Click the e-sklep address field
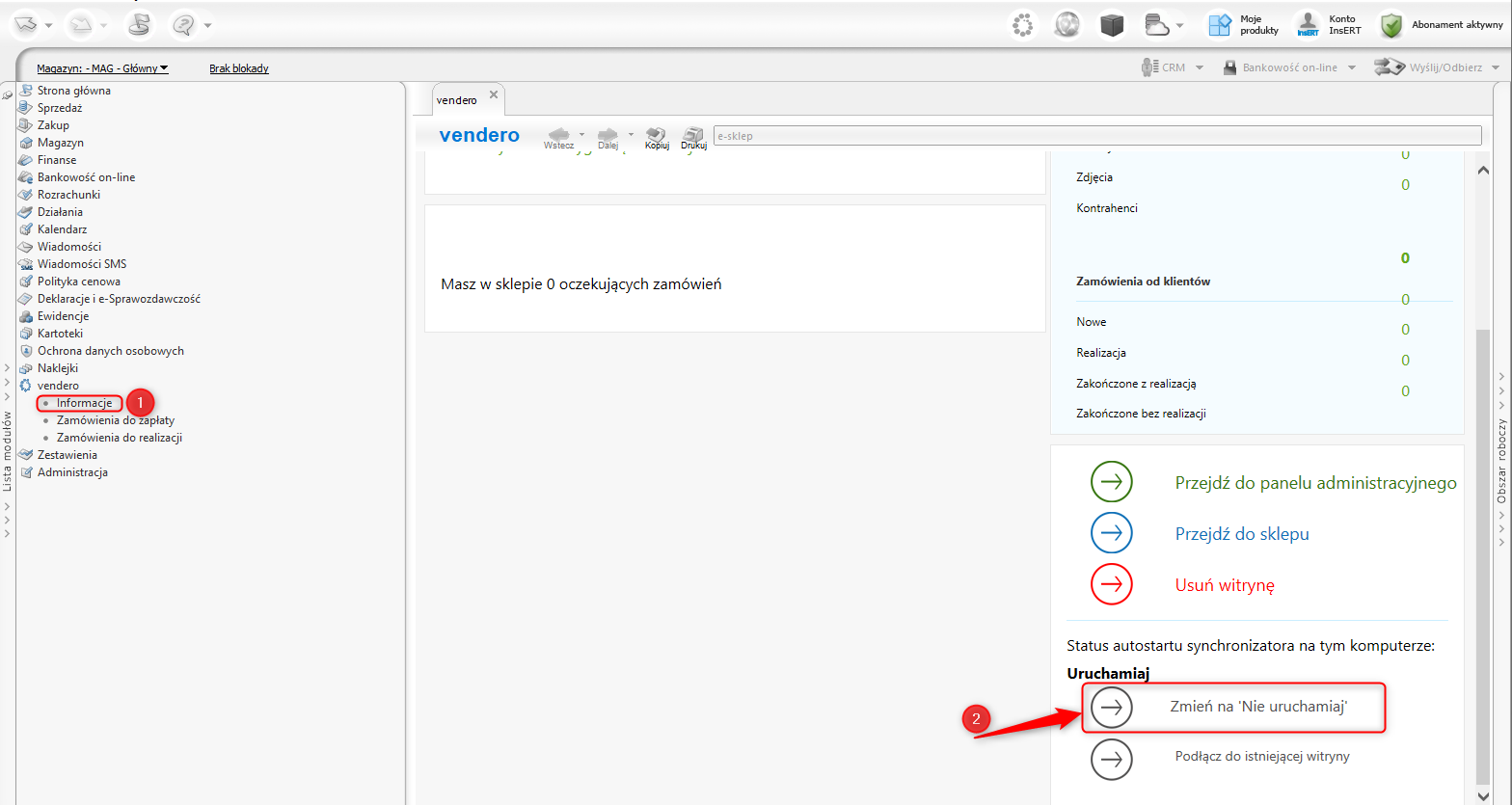The height and width of the screenshot is (805, 1512). coord(1097,136)
